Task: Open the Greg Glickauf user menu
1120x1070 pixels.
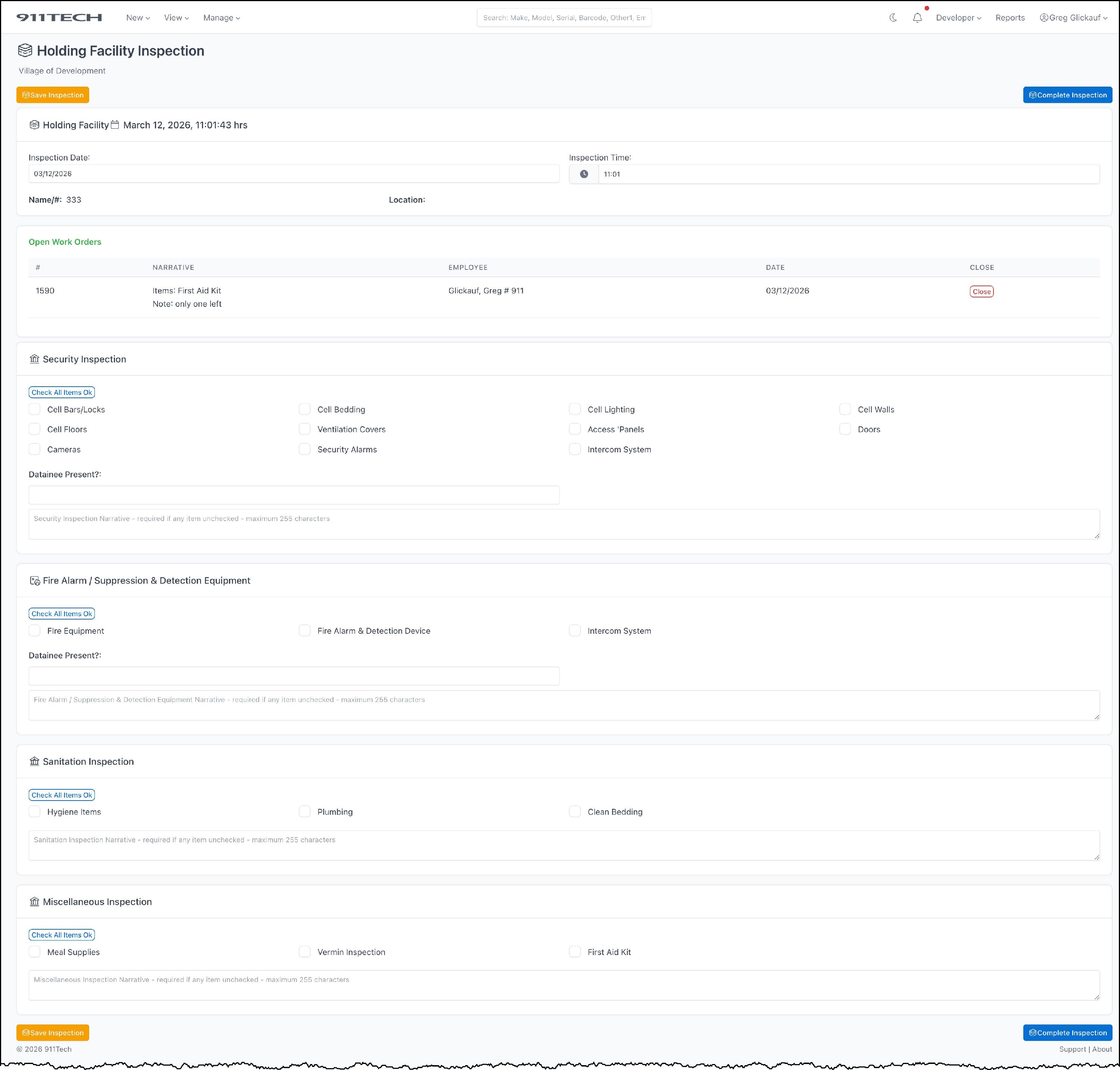Action: click(x=1073, y=18)
